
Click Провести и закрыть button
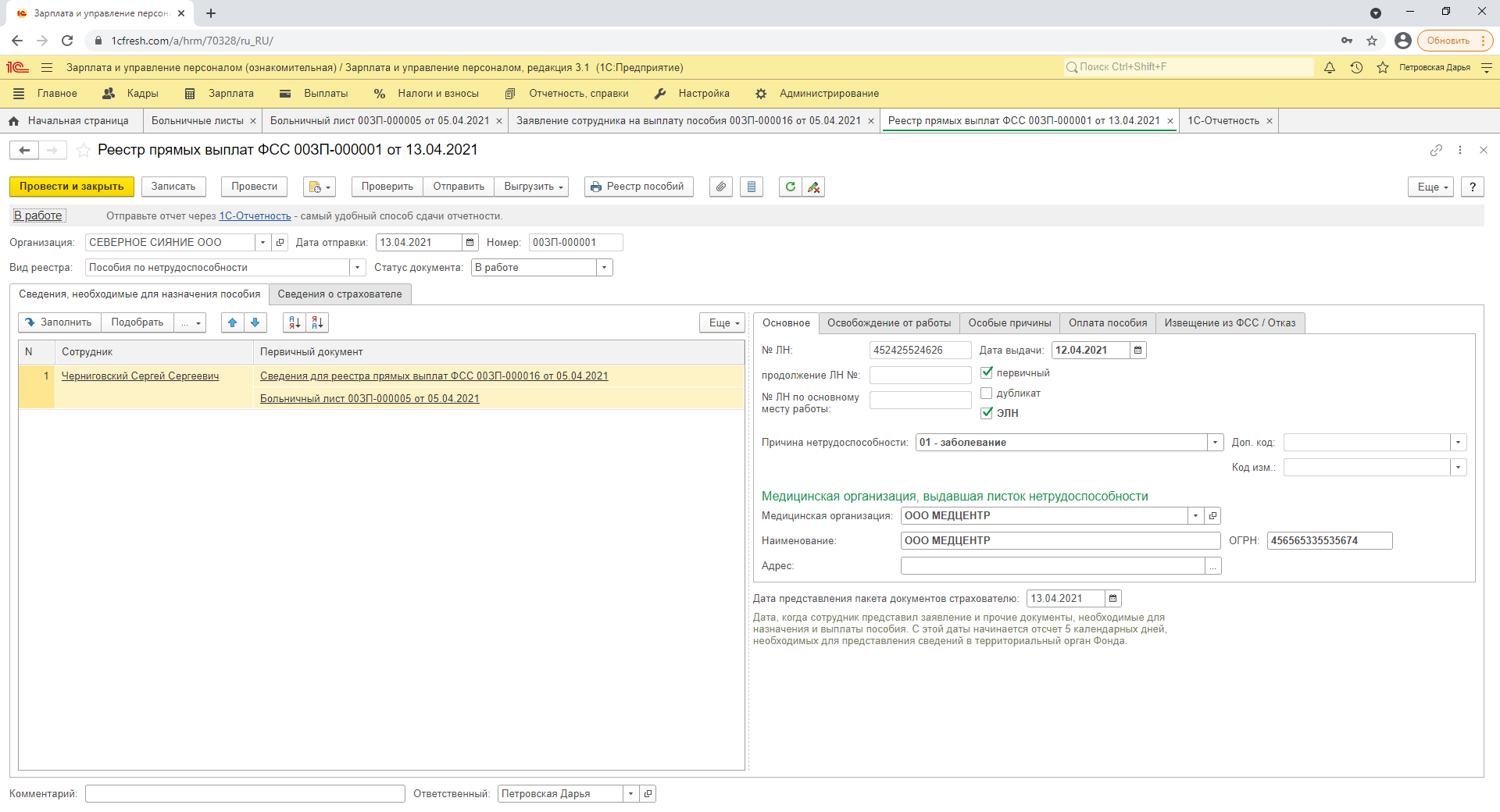71,187
